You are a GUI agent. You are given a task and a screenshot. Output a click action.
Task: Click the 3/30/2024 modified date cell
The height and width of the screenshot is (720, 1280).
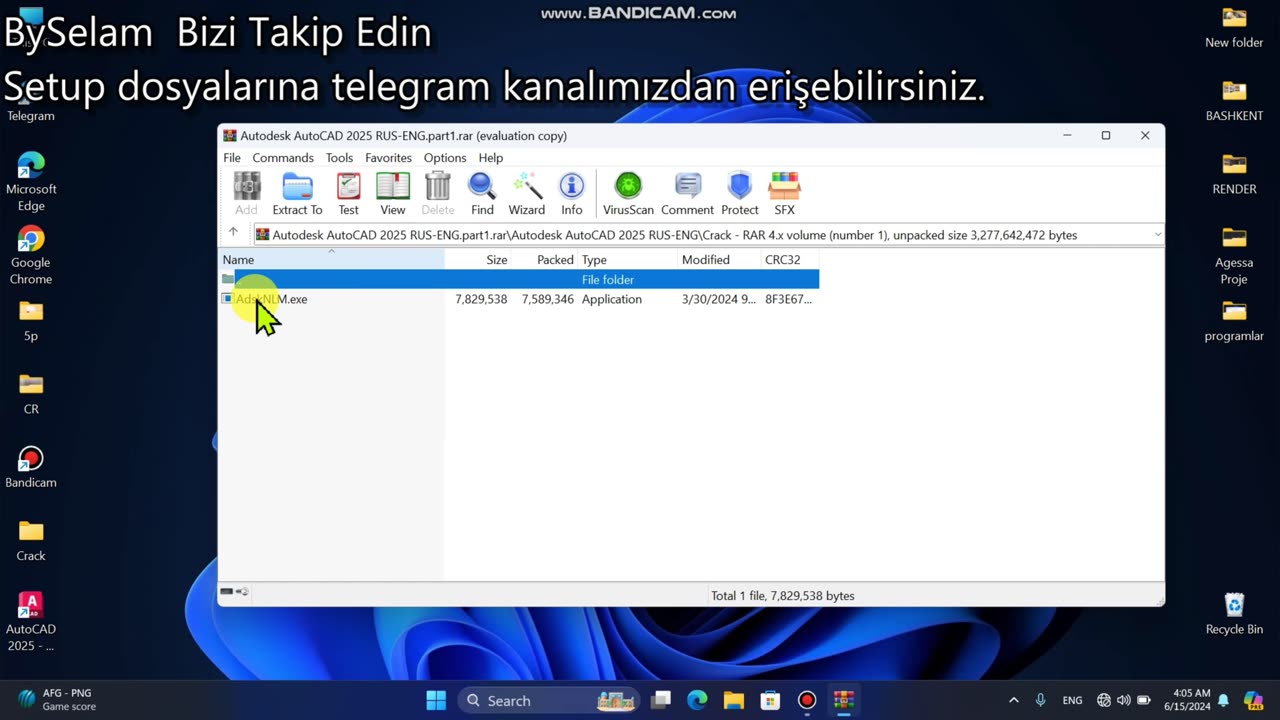(x=719, y=299)
